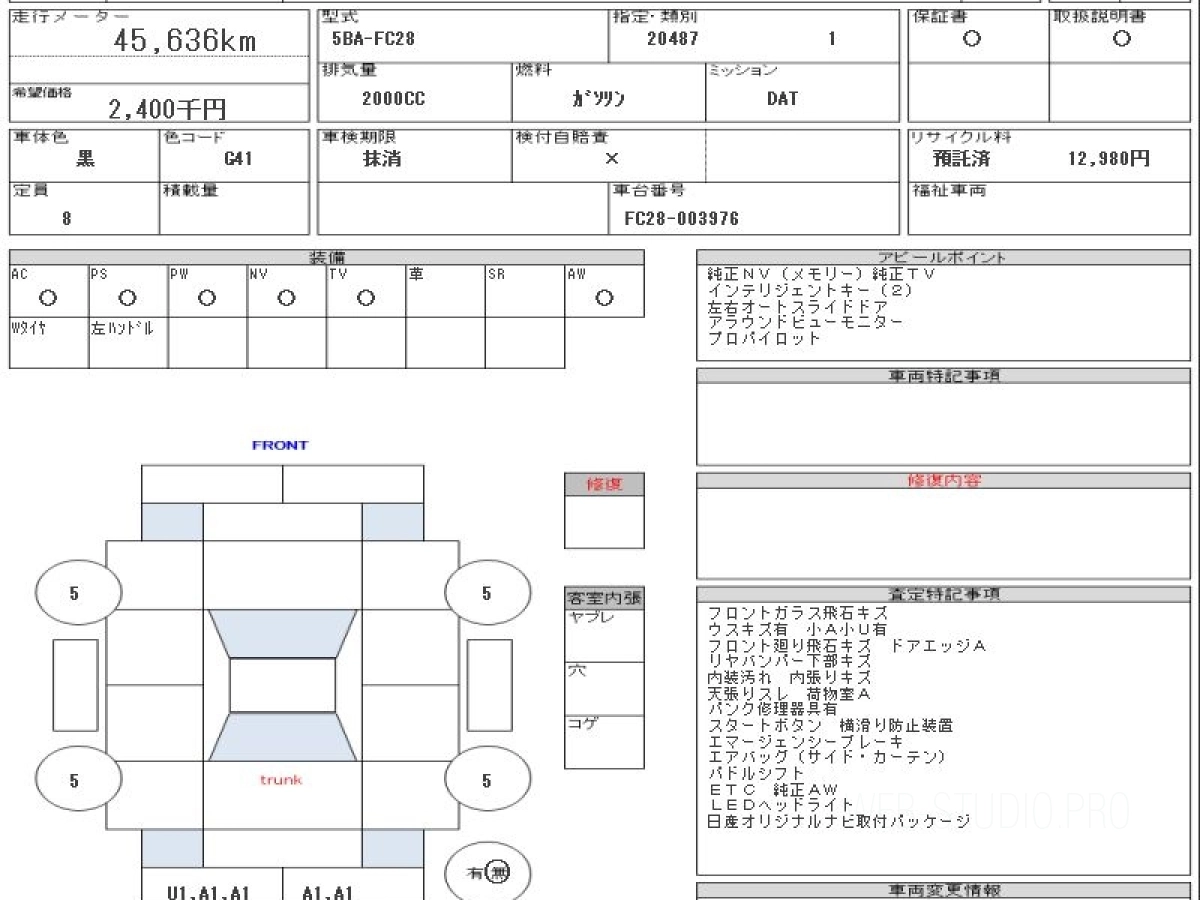Click the プロパイロット line

(764, 338)
